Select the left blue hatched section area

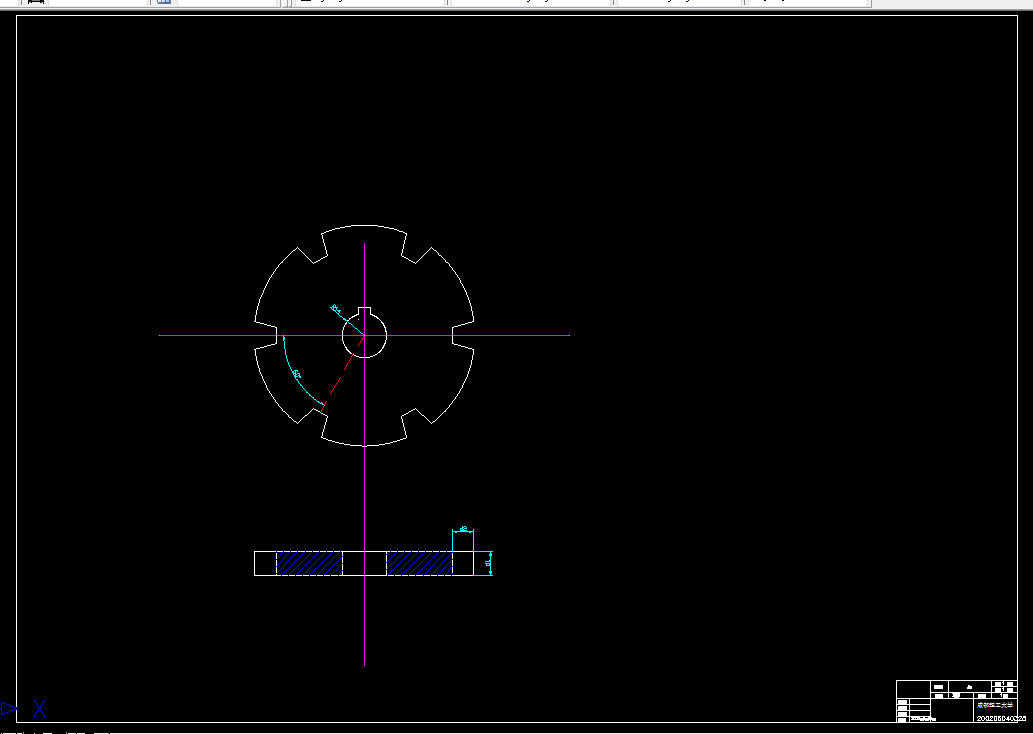click(309, 563)
